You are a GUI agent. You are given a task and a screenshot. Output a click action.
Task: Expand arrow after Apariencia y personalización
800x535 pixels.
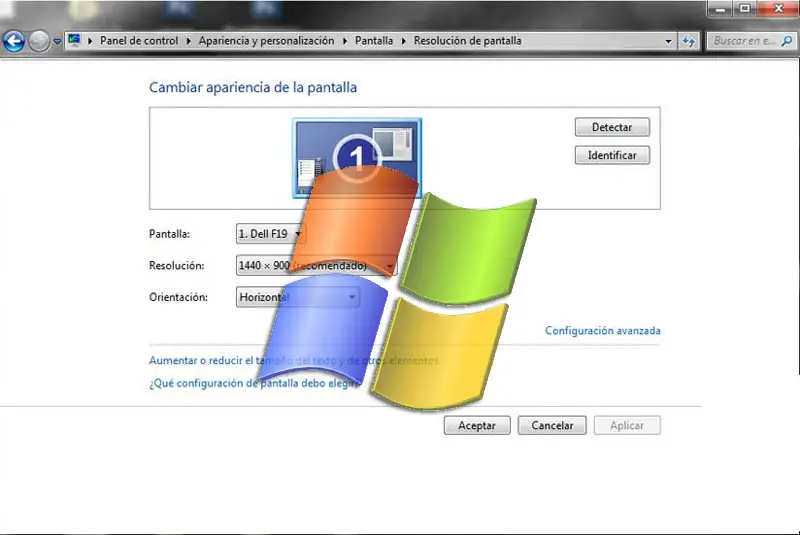(345, 41)
